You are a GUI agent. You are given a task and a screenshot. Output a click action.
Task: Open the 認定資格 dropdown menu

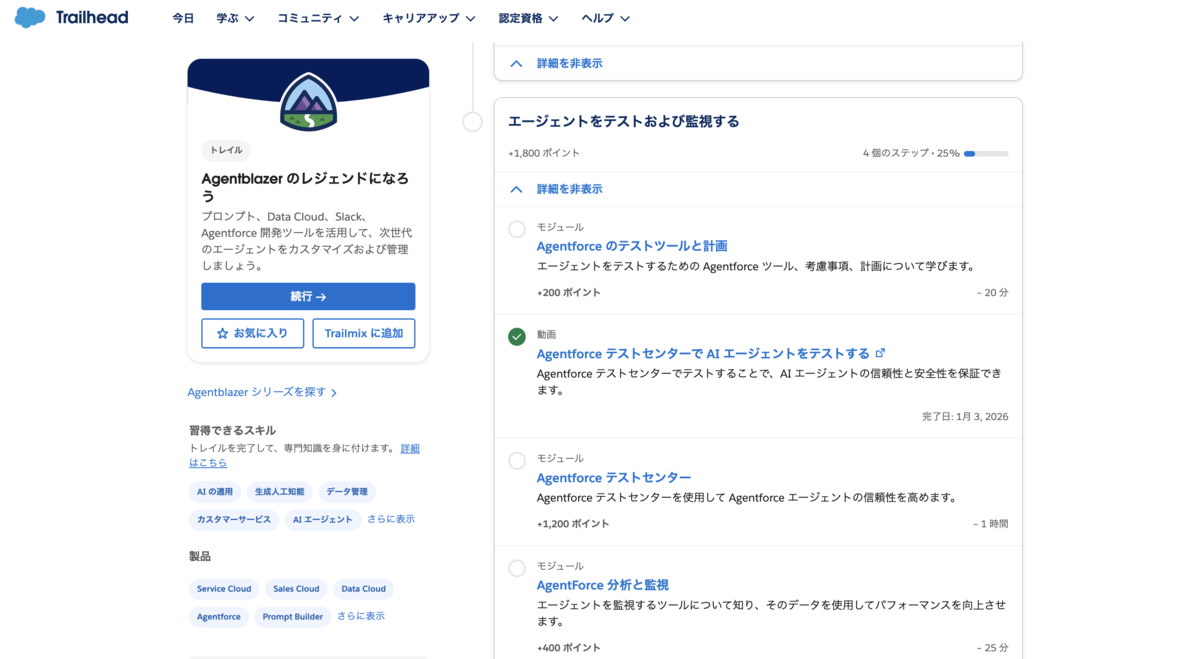coord(528,18)
